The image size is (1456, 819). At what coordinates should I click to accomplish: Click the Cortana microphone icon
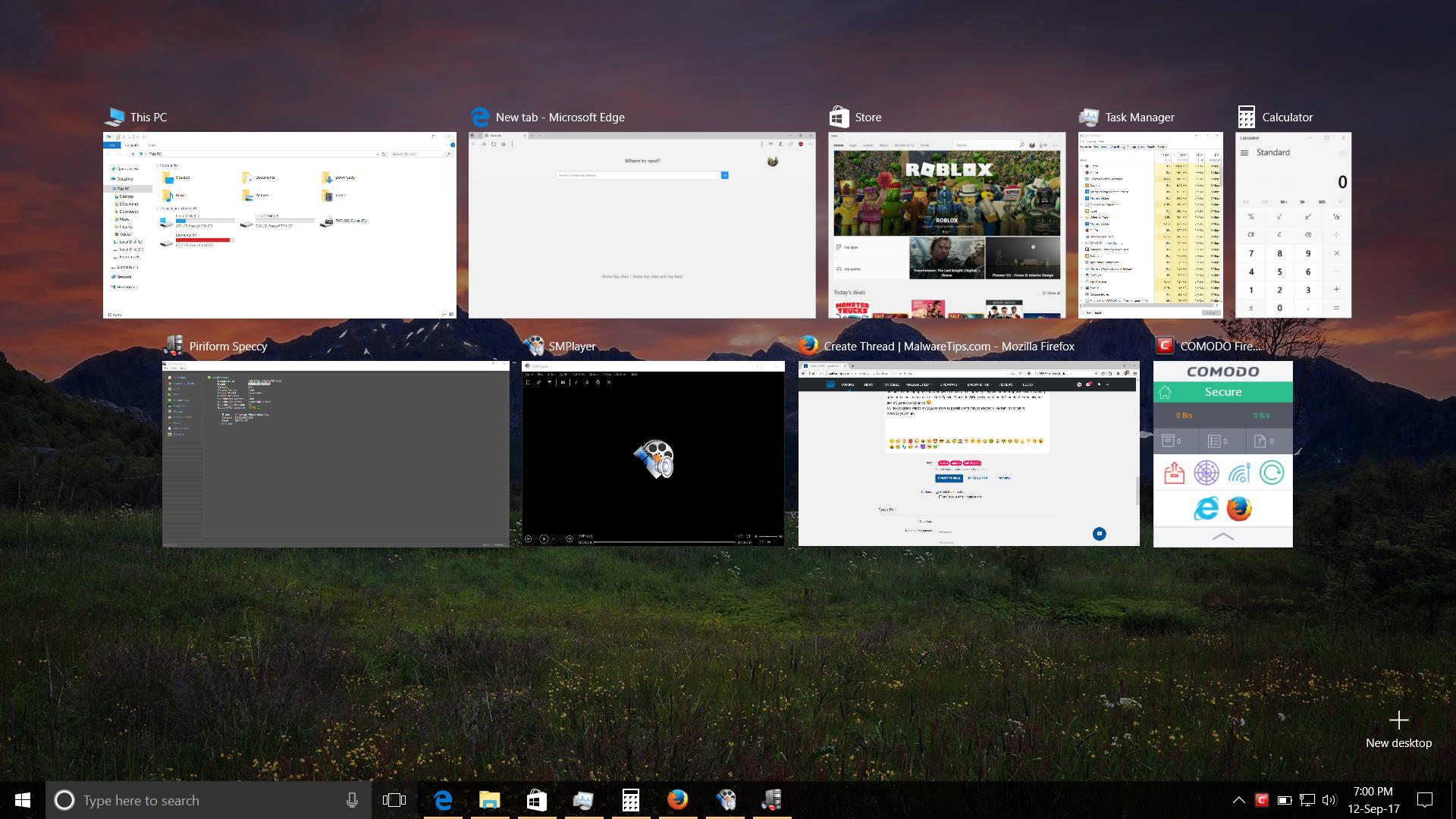coord(352,800)
